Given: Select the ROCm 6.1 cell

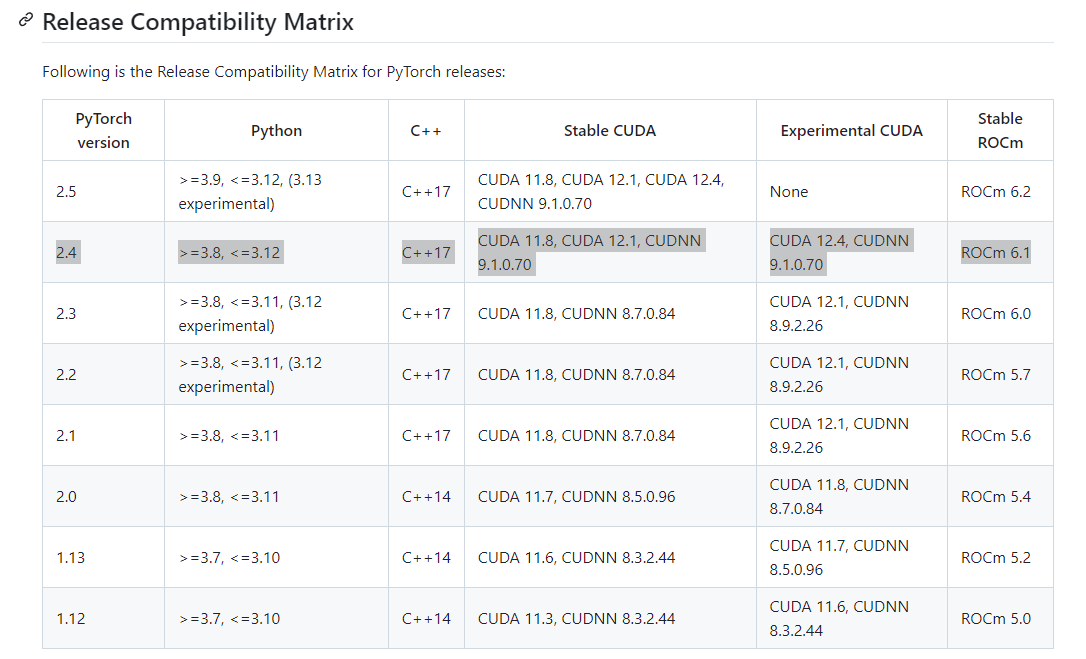Looking at the screenshot, I should pyautogui.click(x=995, y=252).
